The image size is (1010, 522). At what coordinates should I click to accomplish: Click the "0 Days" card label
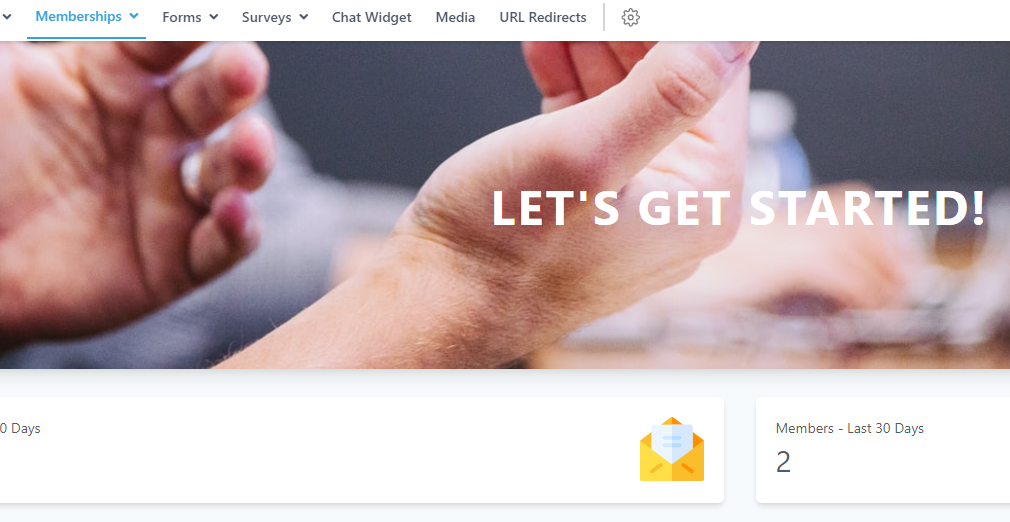[x=20, y=429]
